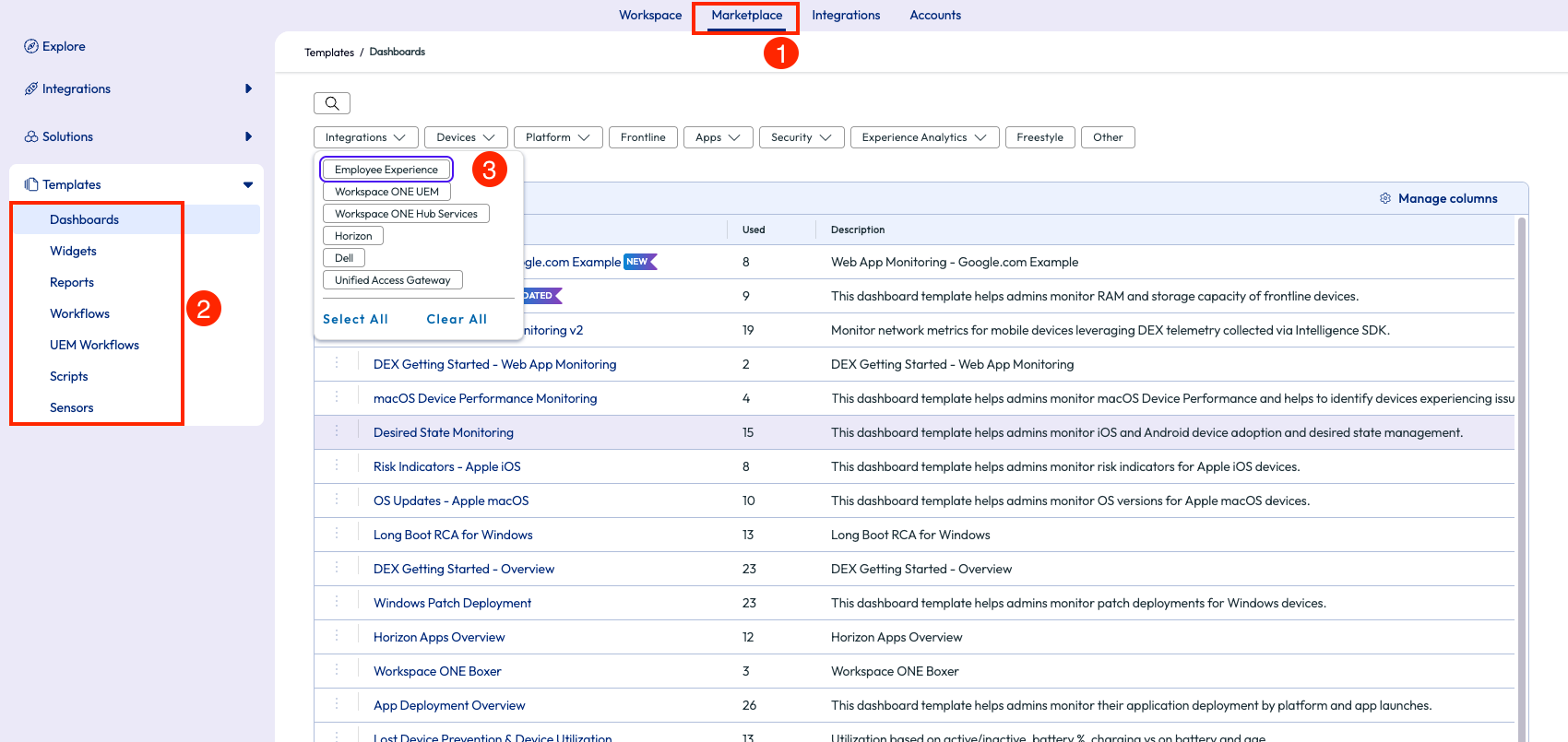Toggle the Workspace ONE UEM filter tag

click(x=386, y=192)
